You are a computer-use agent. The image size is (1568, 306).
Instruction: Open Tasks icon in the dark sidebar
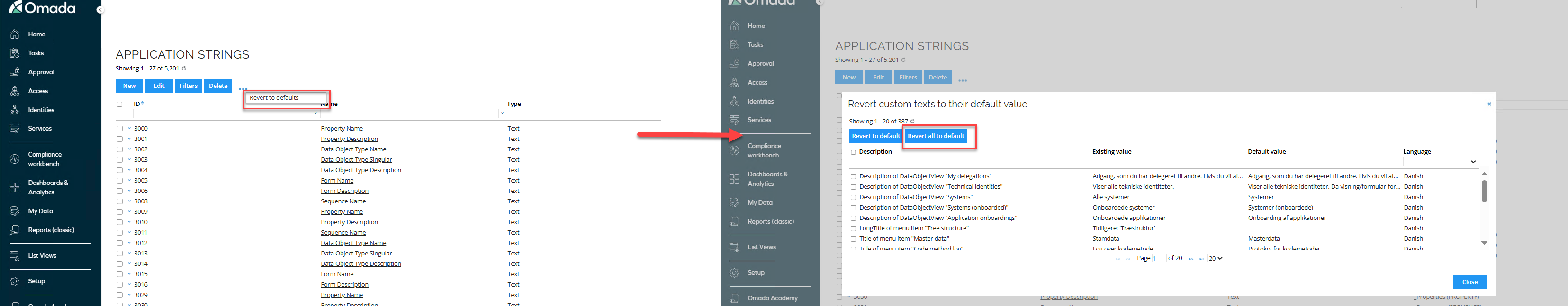click(x=15, y=53)
